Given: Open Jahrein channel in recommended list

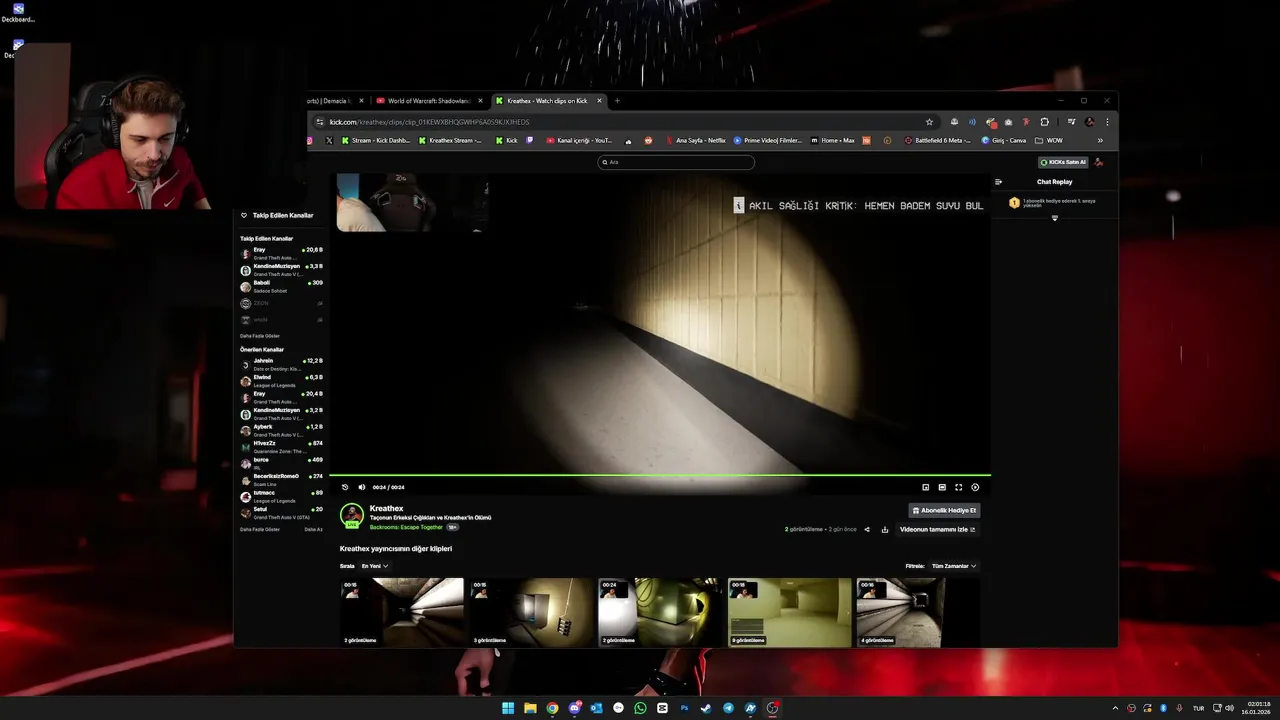Looking at the screenshot, I should click(x=281, y=364).
